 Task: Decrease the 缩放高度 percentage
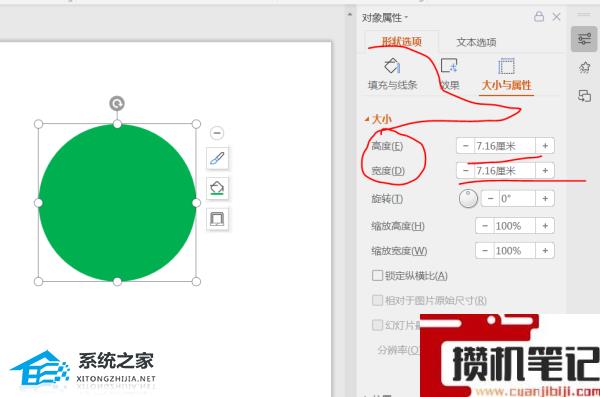point(485,226)
